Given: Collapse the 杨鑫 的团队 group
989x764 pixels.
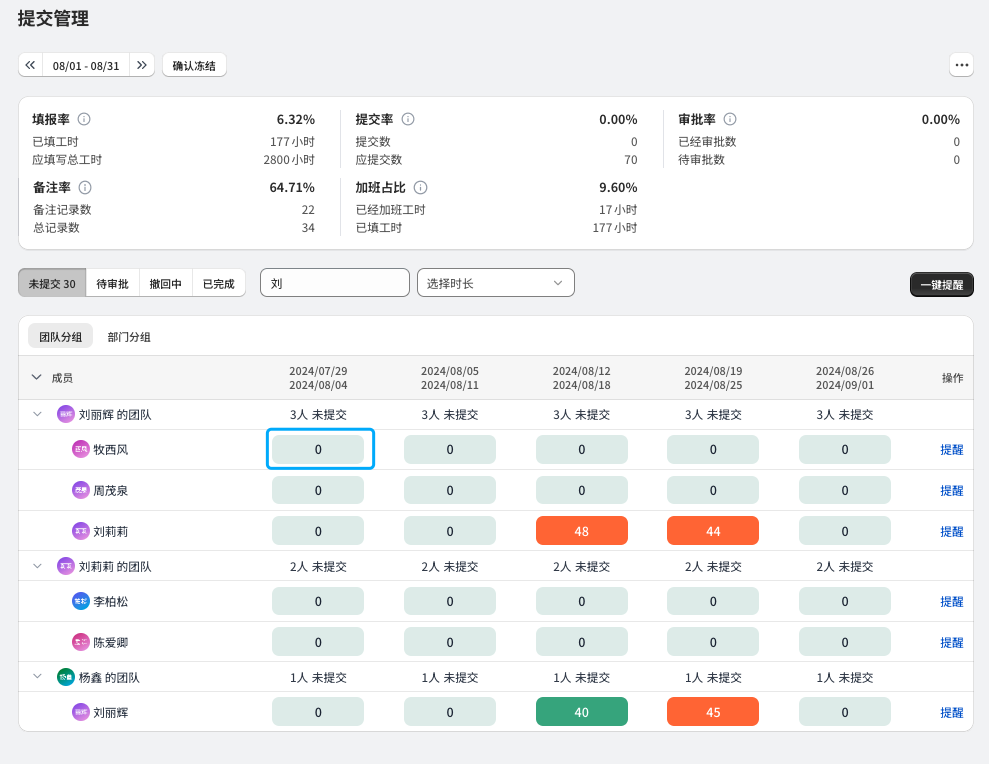Looking at the screenshot, I should click(x=37, y=677).
